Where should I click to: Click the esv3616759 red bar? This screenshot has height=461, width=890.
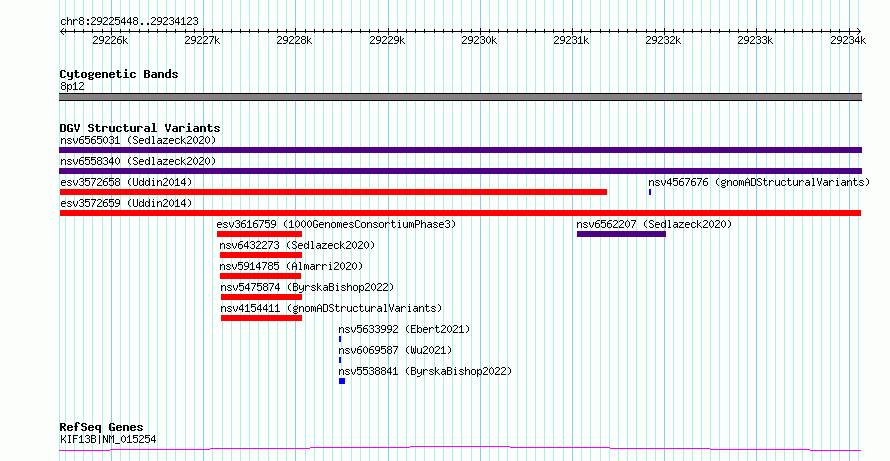pos(259,234)
